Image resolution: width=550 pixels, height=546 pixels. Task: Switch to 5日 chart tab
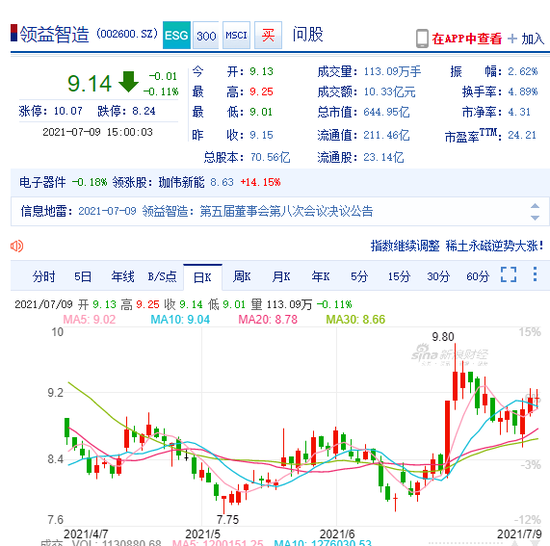tap(83, 276)
